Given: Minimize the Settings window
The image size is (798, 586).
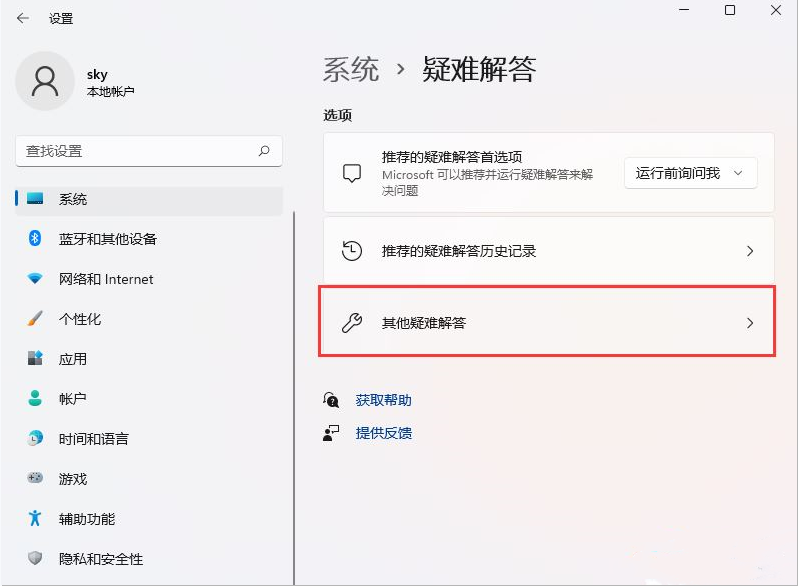Looking at the screenshot, I should pos(684,10).
